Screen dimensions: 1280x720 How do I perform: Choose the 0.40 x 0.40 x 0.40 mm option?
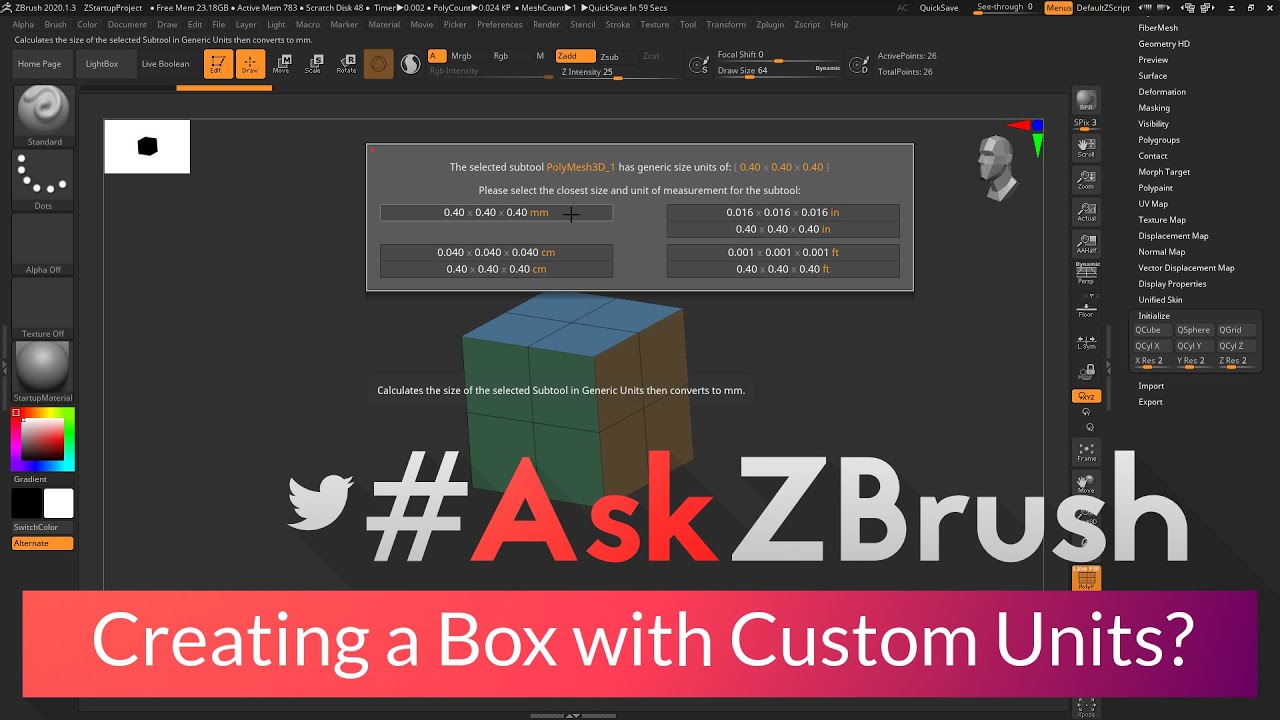(x=496, y=213)
